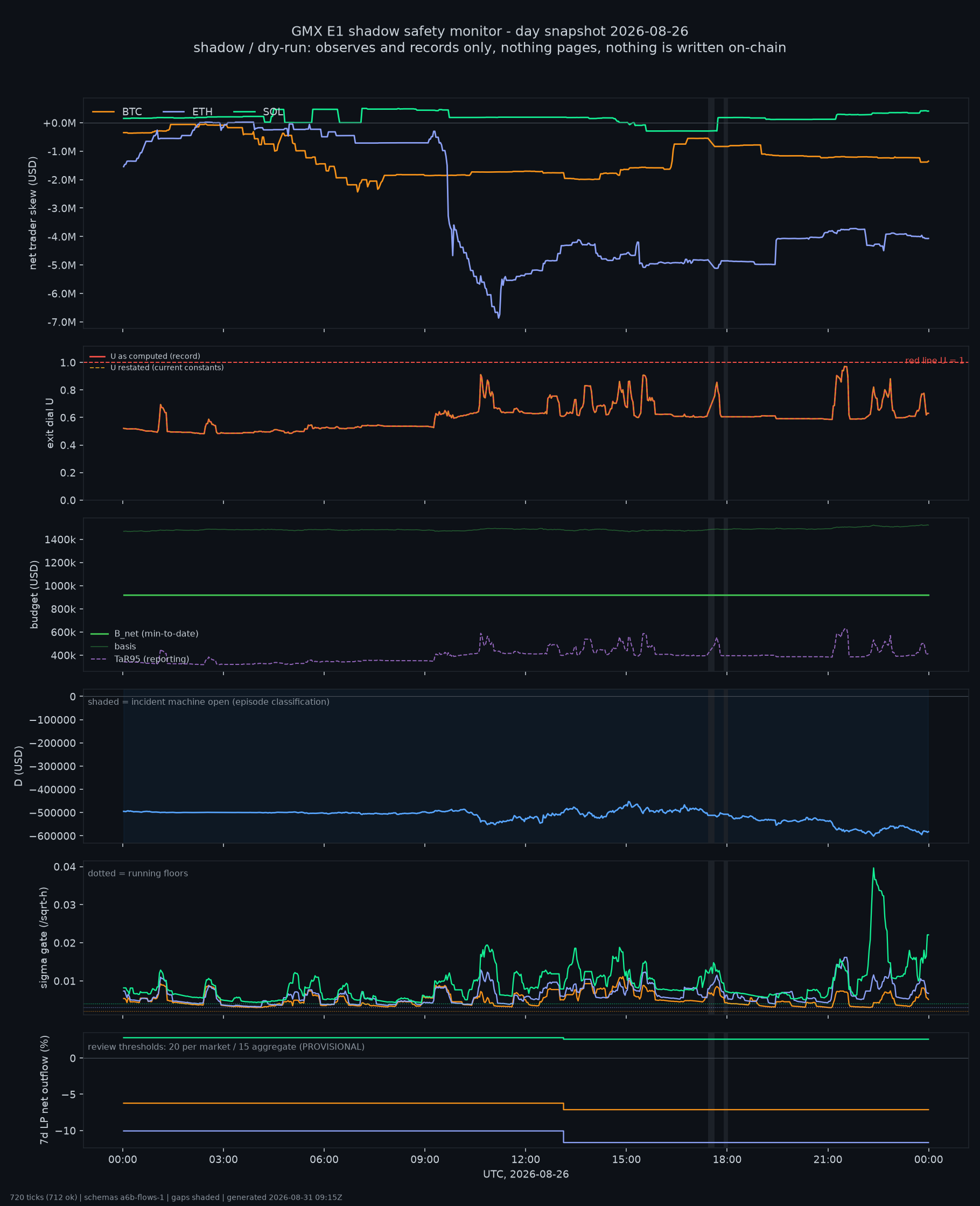Click the 03:00 x-axis tick label

(x=223, y=1160)
